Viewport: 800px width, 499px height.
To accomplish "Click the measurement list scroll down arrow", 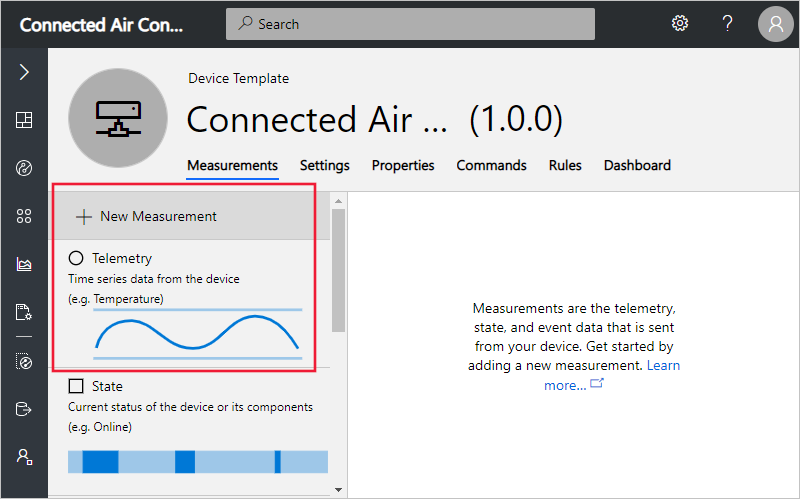I will 338,490.
